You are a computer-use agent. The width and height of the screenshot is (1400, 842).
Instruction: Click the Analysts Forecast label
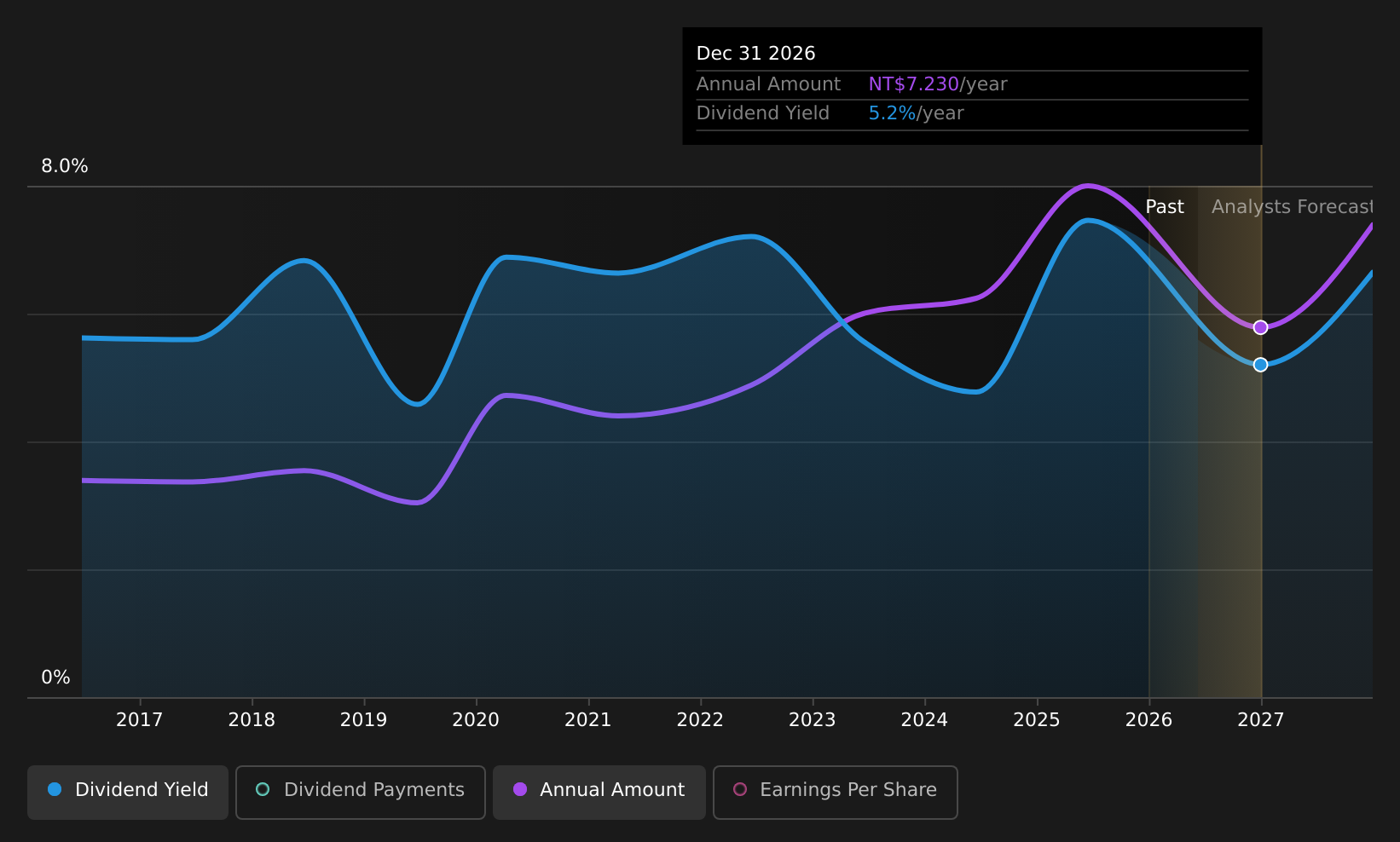pyautogui.click(x=1292, y=207)
